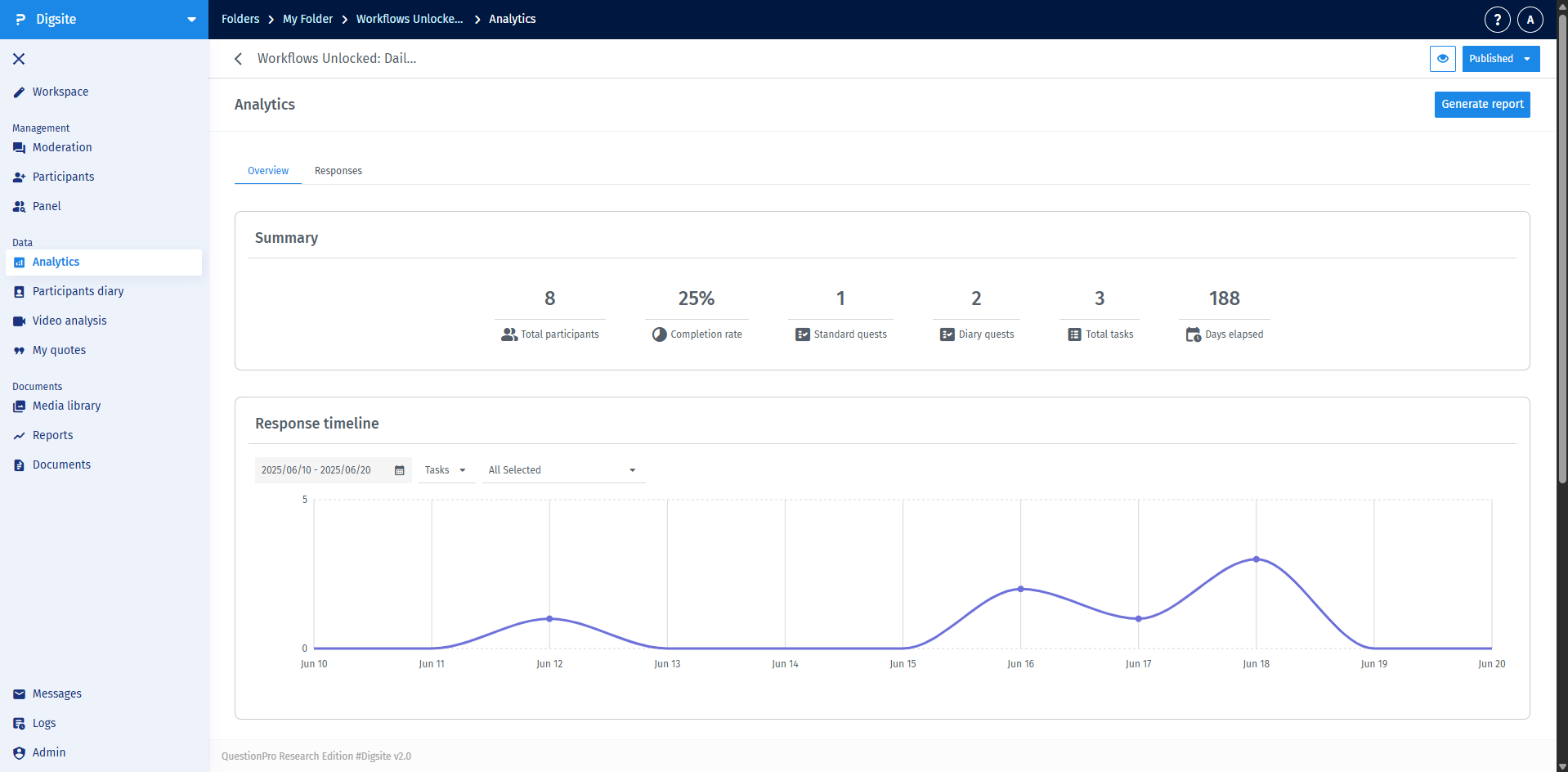Navigate to My Folder breadcrumb link
Screen dimensions: 1568x772
click(x=307, y=19)
